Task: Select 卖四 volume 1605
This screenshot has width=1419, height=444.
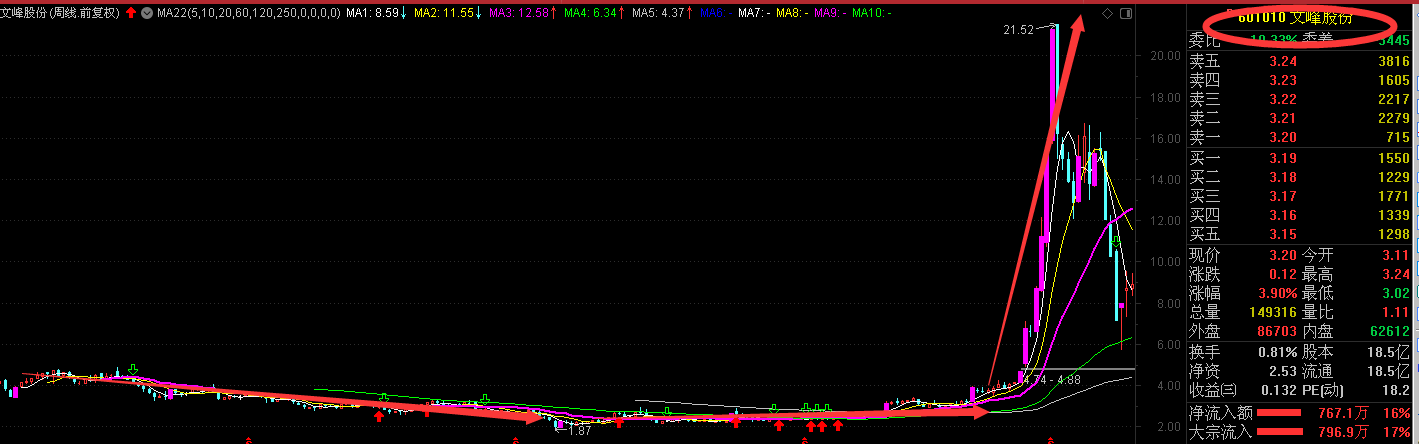Action: pos(1392,80)
